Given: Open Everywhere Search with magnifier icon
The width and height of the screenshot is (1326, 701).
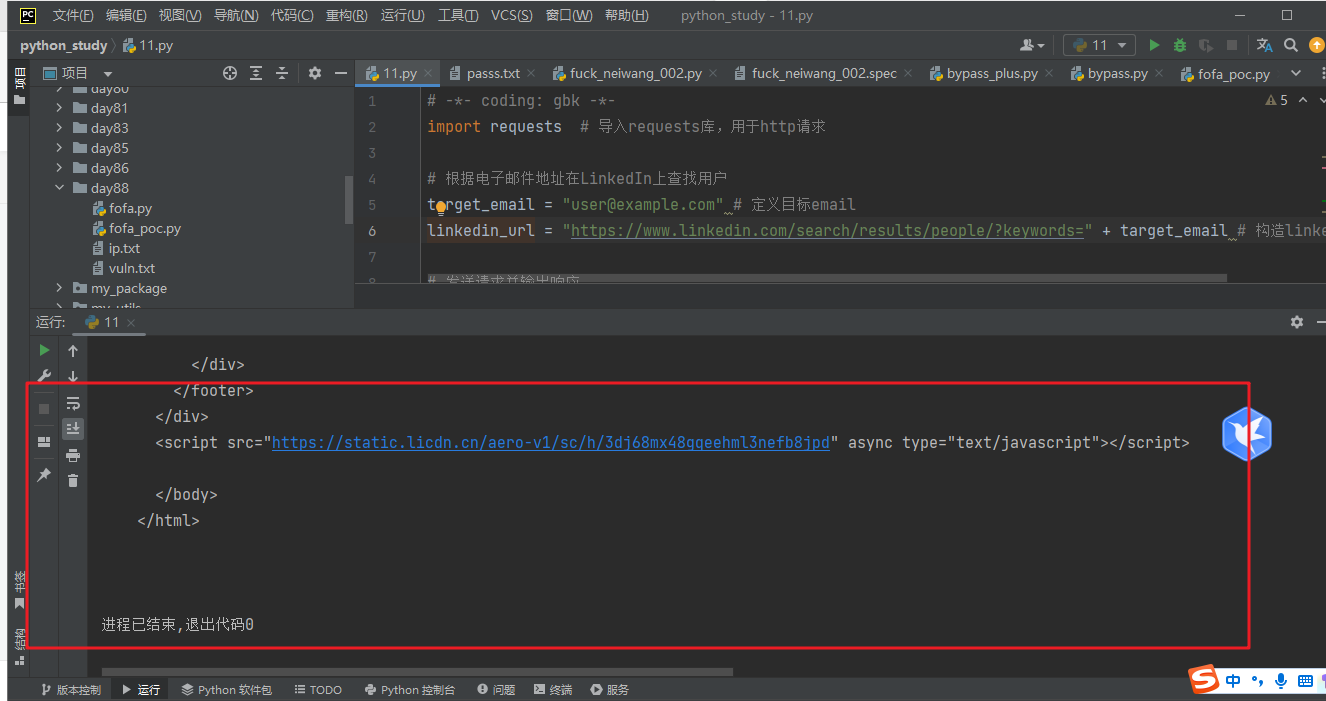Looking at the screenshot, I should click(1291, 45).
